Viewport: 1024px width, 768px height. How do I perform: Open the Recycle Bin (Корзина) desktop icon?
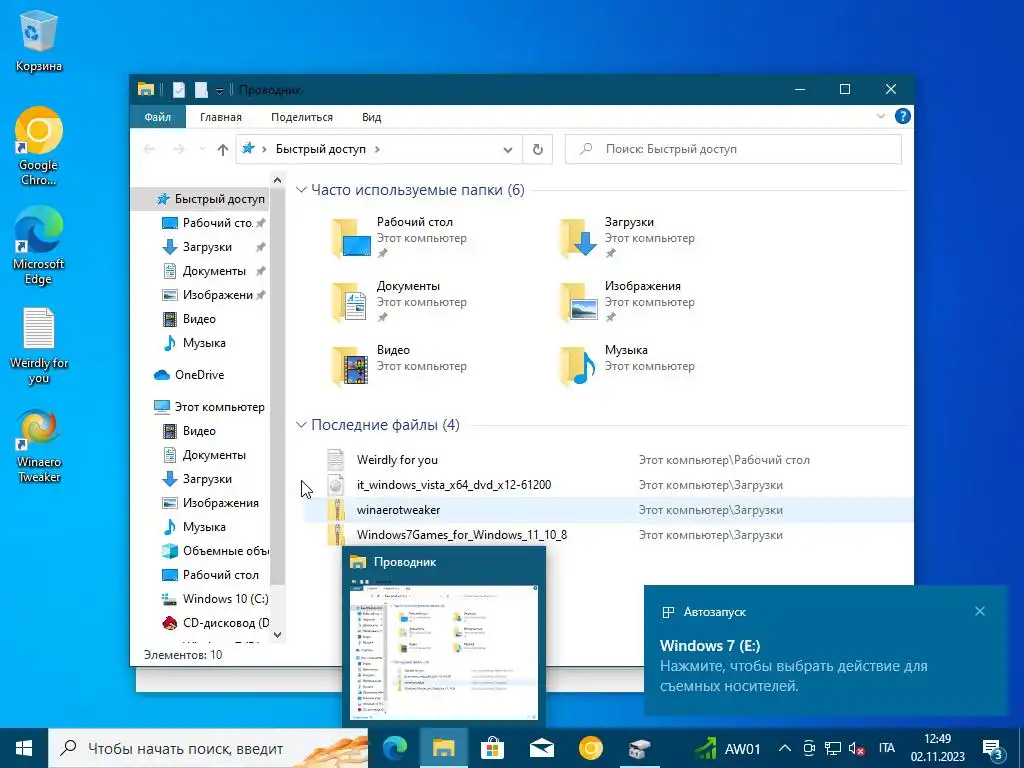click(39, 41)
